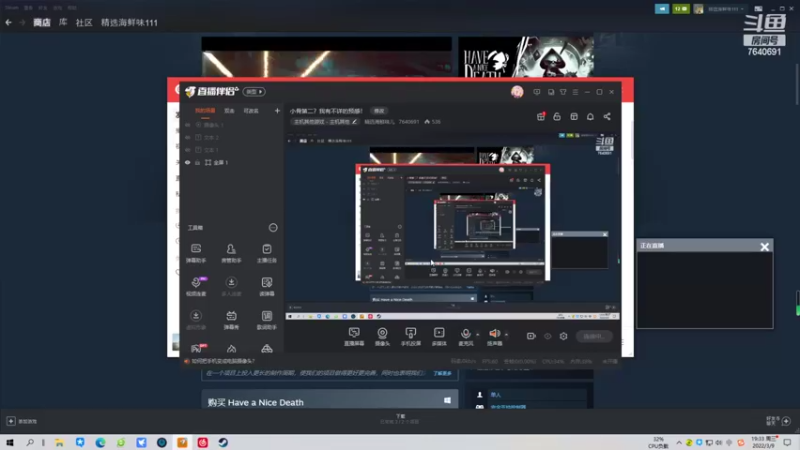Open notifications bell in streaming app
Viewport: 800px width, 450px height.
pyautogui.click(x=590, y=116)
